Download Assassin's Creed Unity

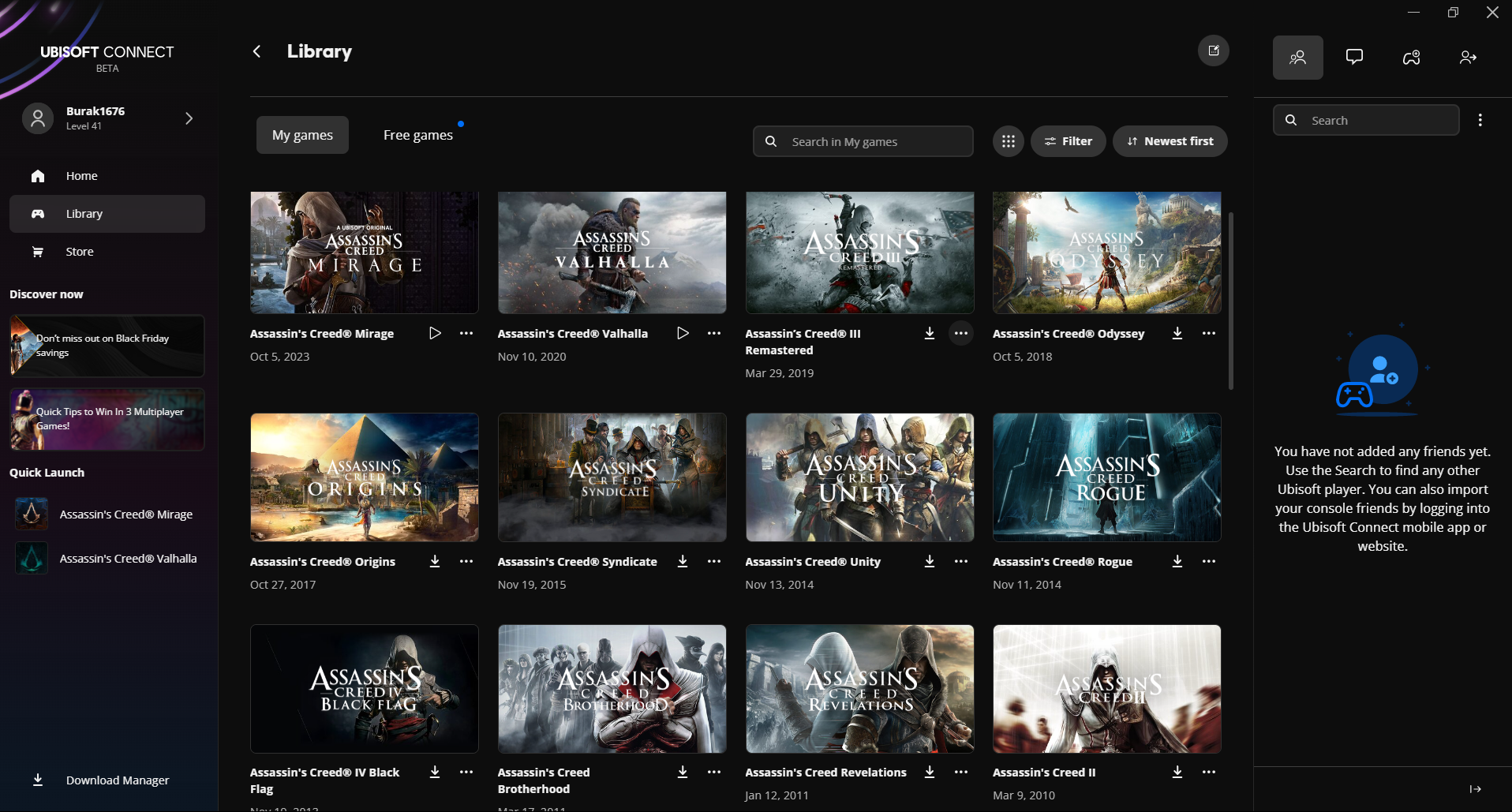930,561
